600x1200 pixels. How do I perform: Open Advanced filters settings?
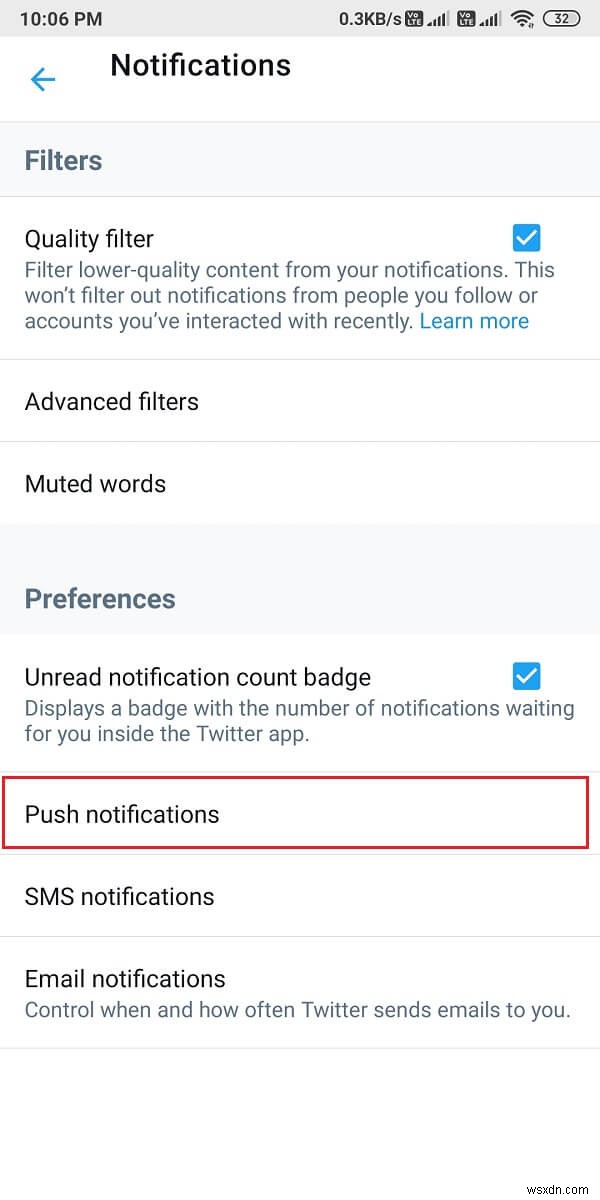pyautogui.click(x=111, y=401)
